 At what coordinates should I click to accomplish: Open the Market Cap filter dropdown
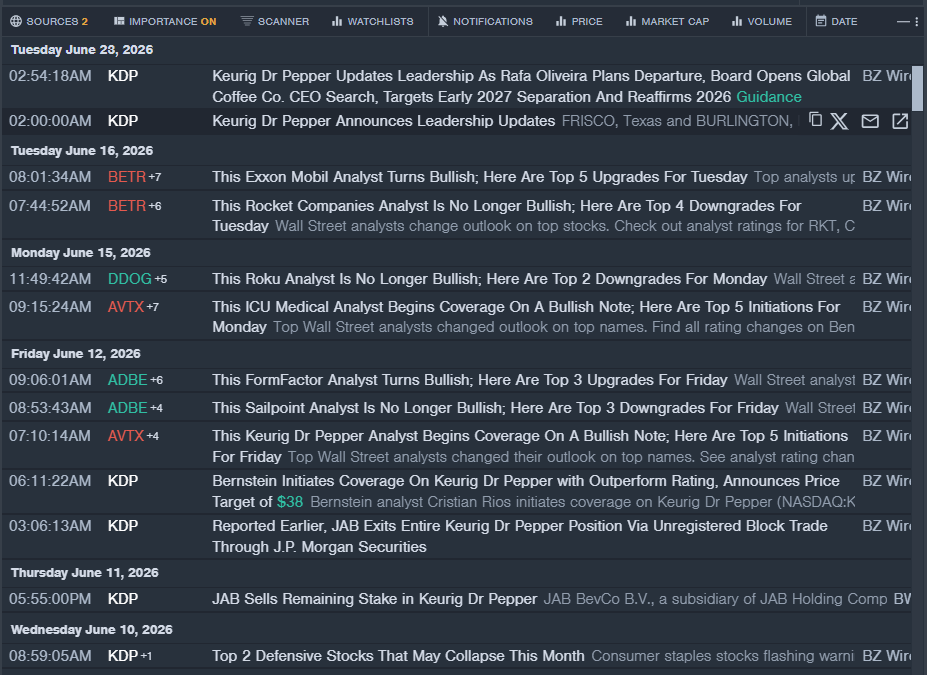click(x=667, y=21)
